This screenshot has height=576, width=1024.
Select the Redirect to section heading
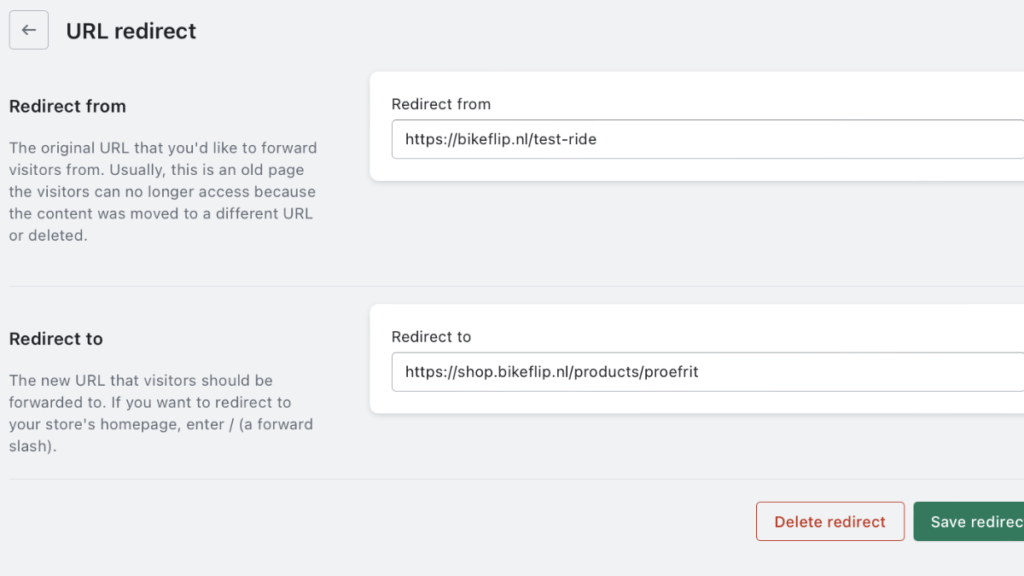pyautogui.click(x=55, y=339)
